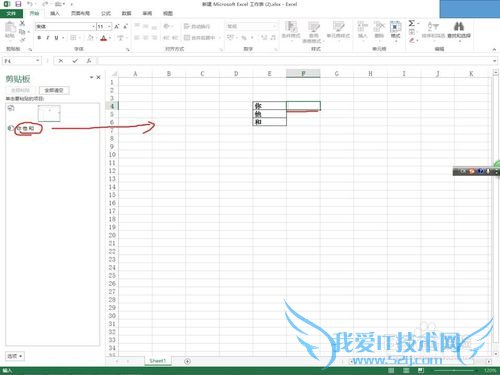Toggle Italic formatting

48,38
